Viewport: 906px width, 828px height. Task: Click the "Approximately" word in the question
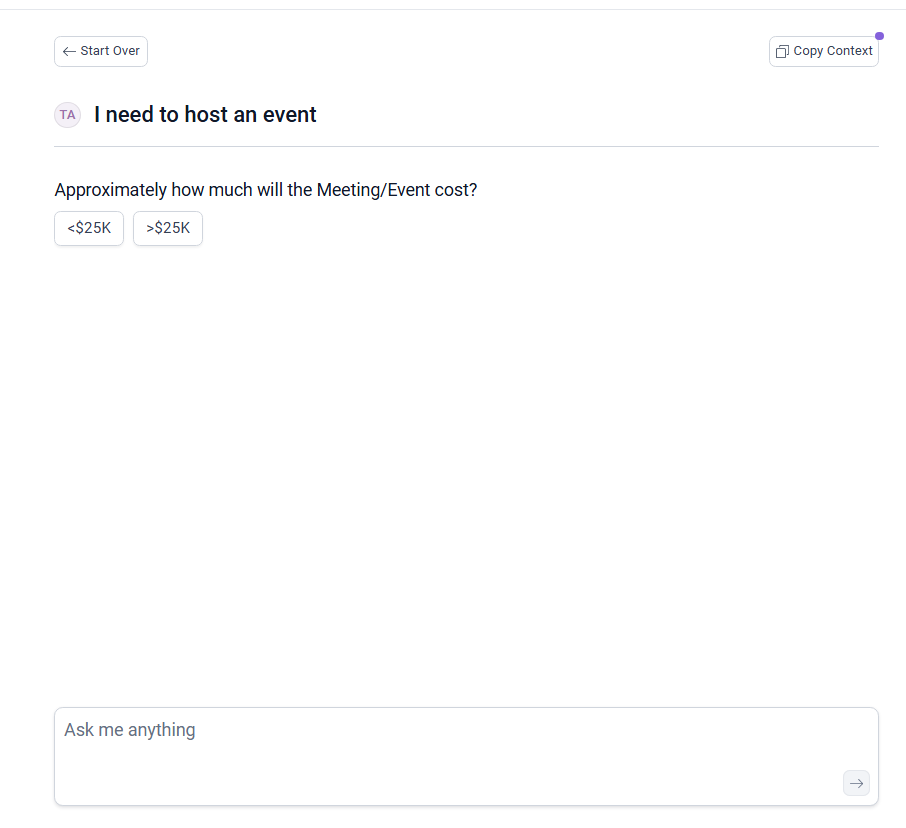110,190
